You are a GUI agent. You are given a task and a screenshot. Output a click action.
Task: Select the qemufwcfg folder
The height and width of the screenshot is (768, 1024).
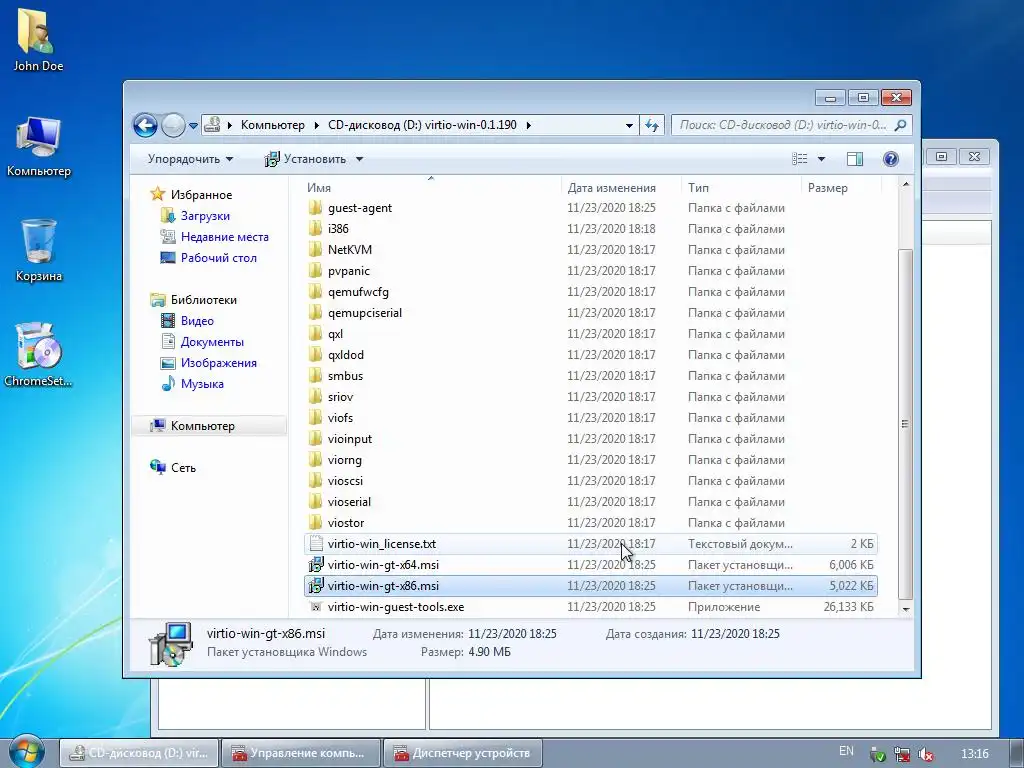358,291
